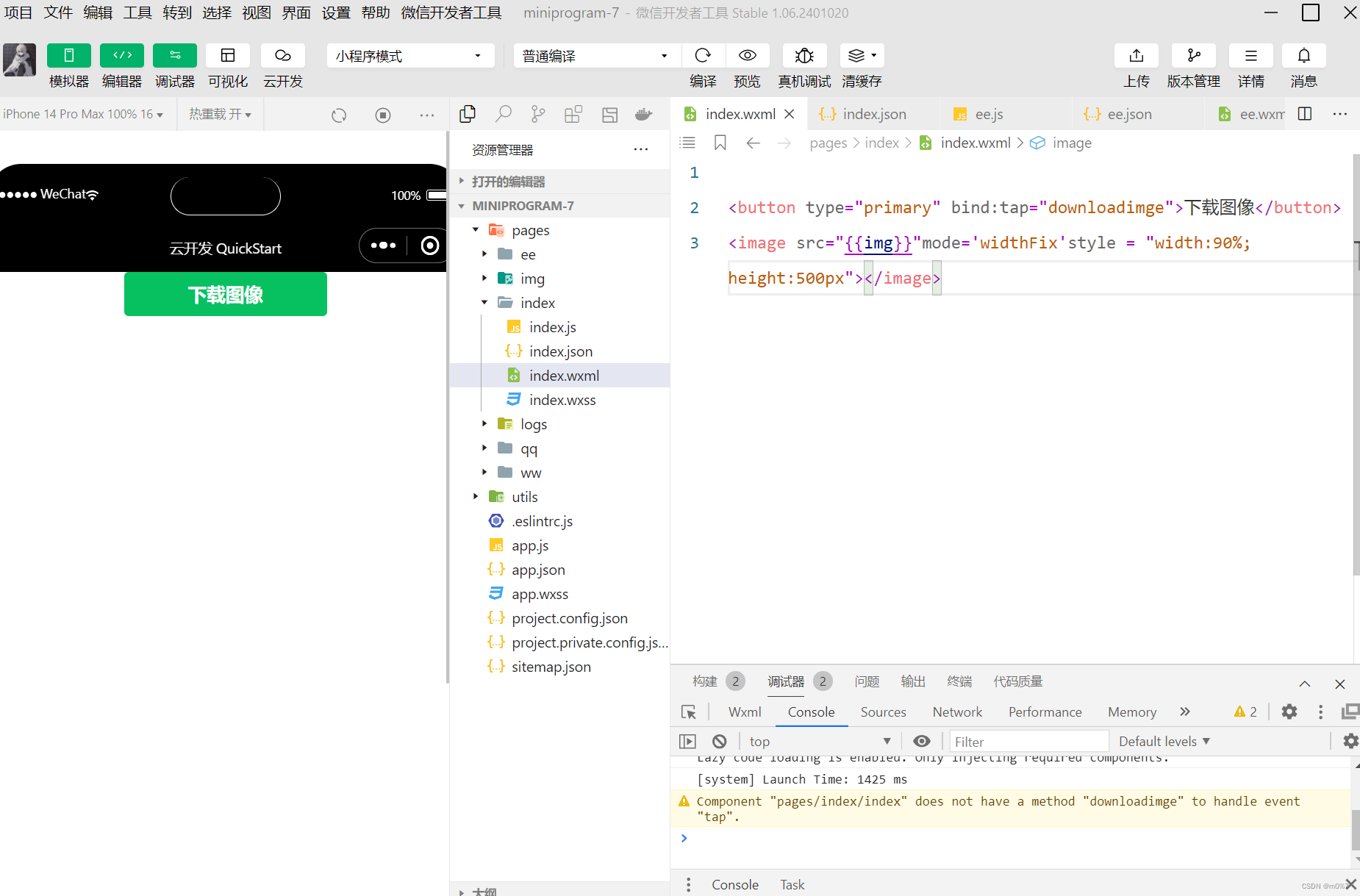Expand the ee folder
This screenshot has height=896, width=1360.
[528, 254]
